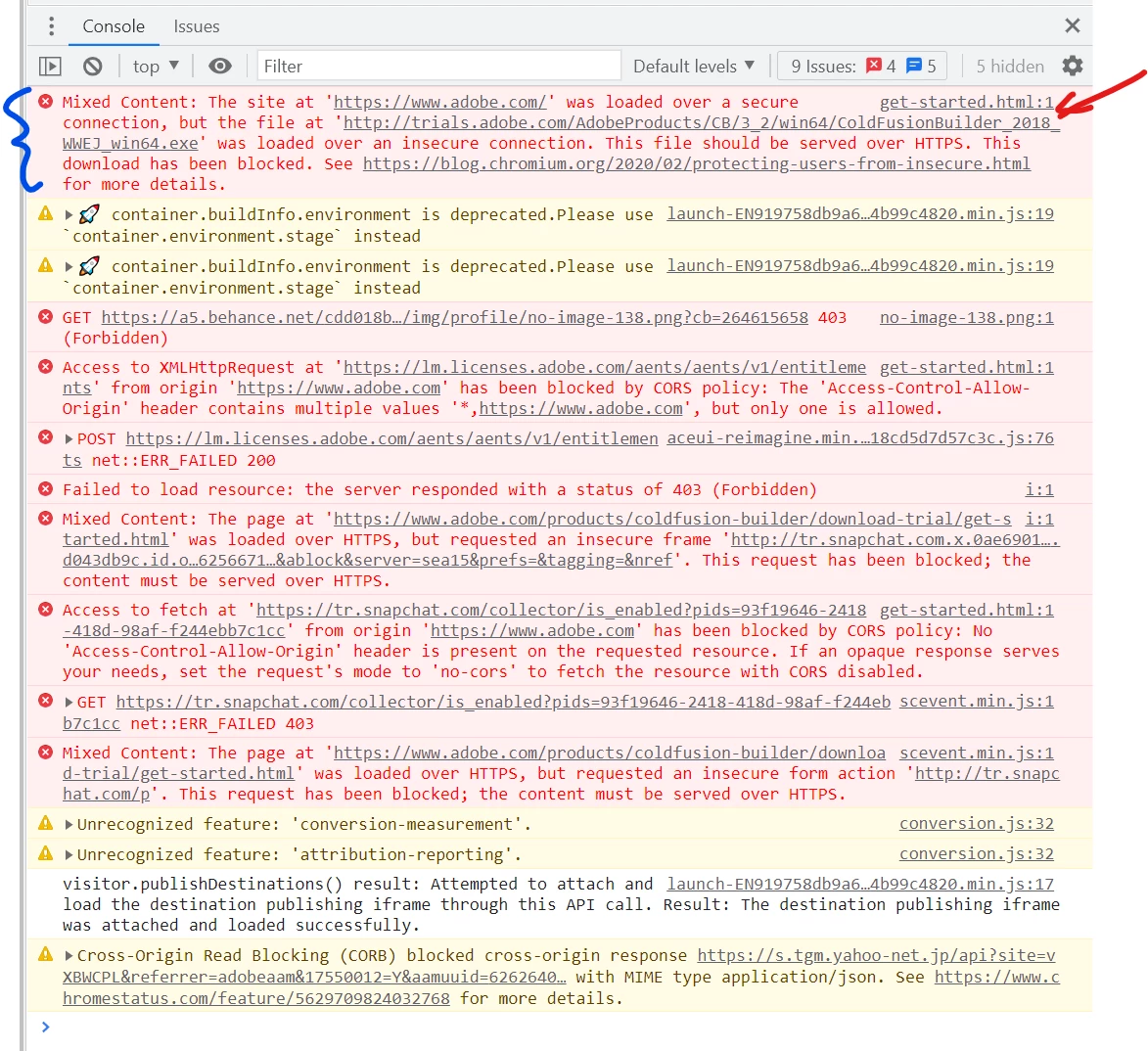1148x1051 pixels.
Task: Switch to the Console tab
Action: 114,26
